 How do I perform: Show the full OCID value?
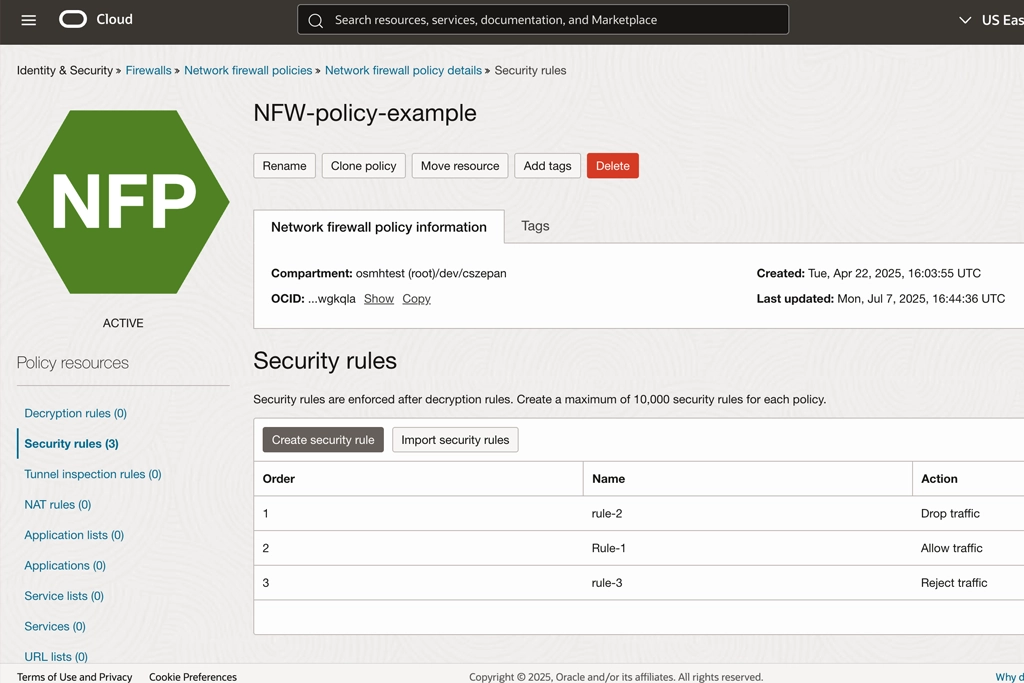(x=378, y=299)
